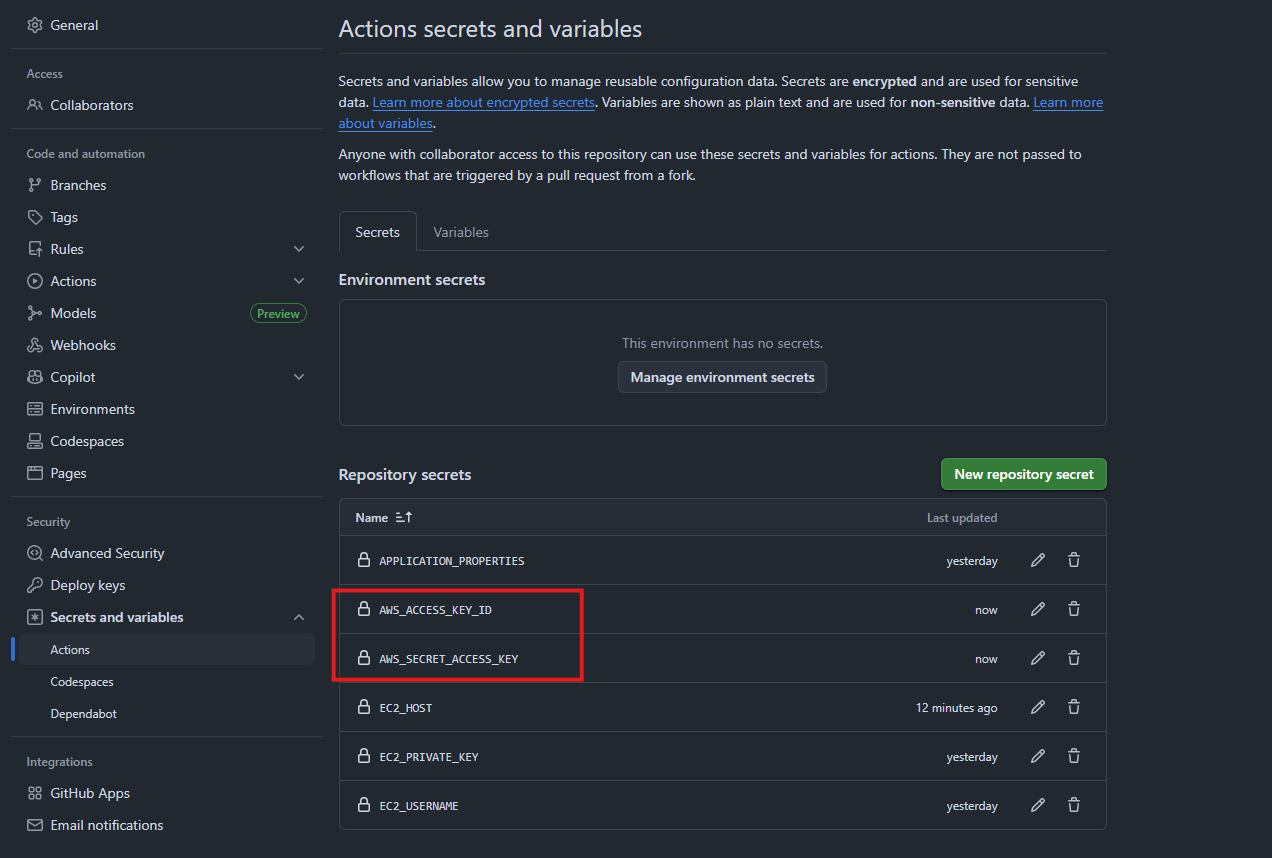Click the New repository secret button
Viewport: 1272px width, 858px height.
point(1023,474)
